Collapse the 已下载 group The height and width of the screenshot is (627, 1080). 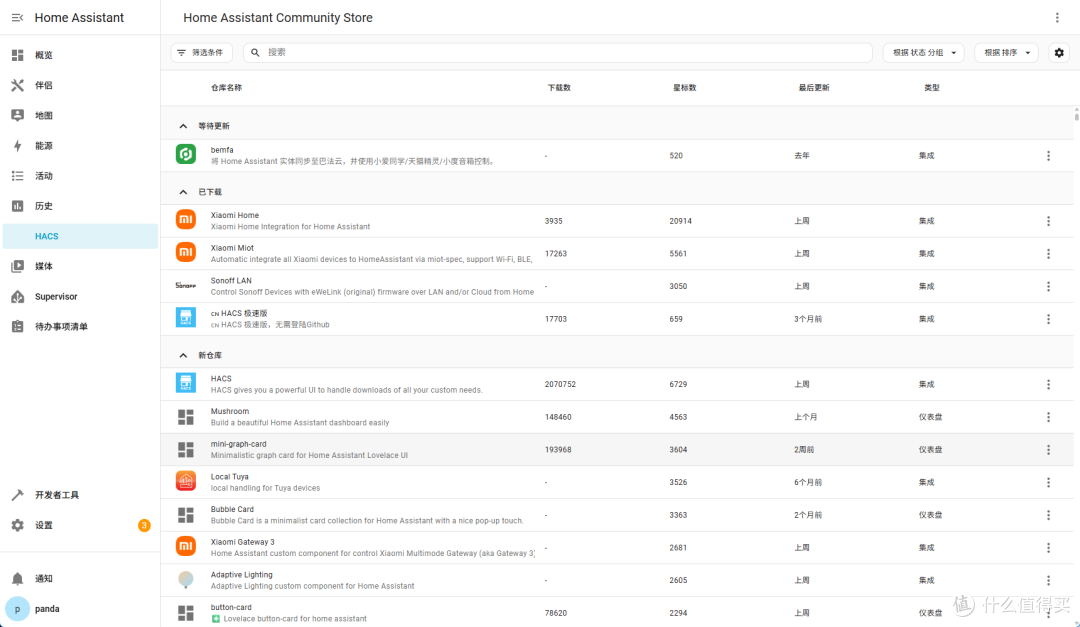click(x=183, y=192)
